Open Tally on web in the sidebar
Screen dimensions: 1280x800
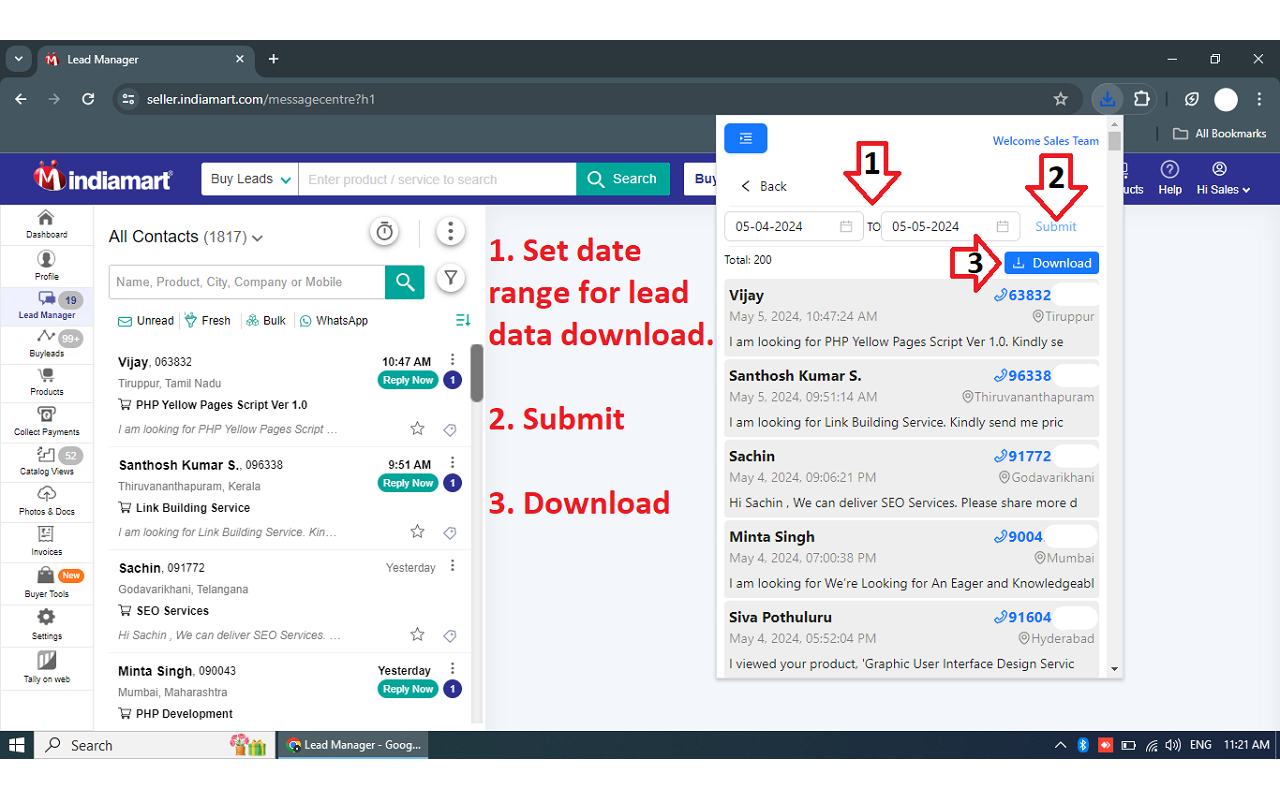[46, 667]
